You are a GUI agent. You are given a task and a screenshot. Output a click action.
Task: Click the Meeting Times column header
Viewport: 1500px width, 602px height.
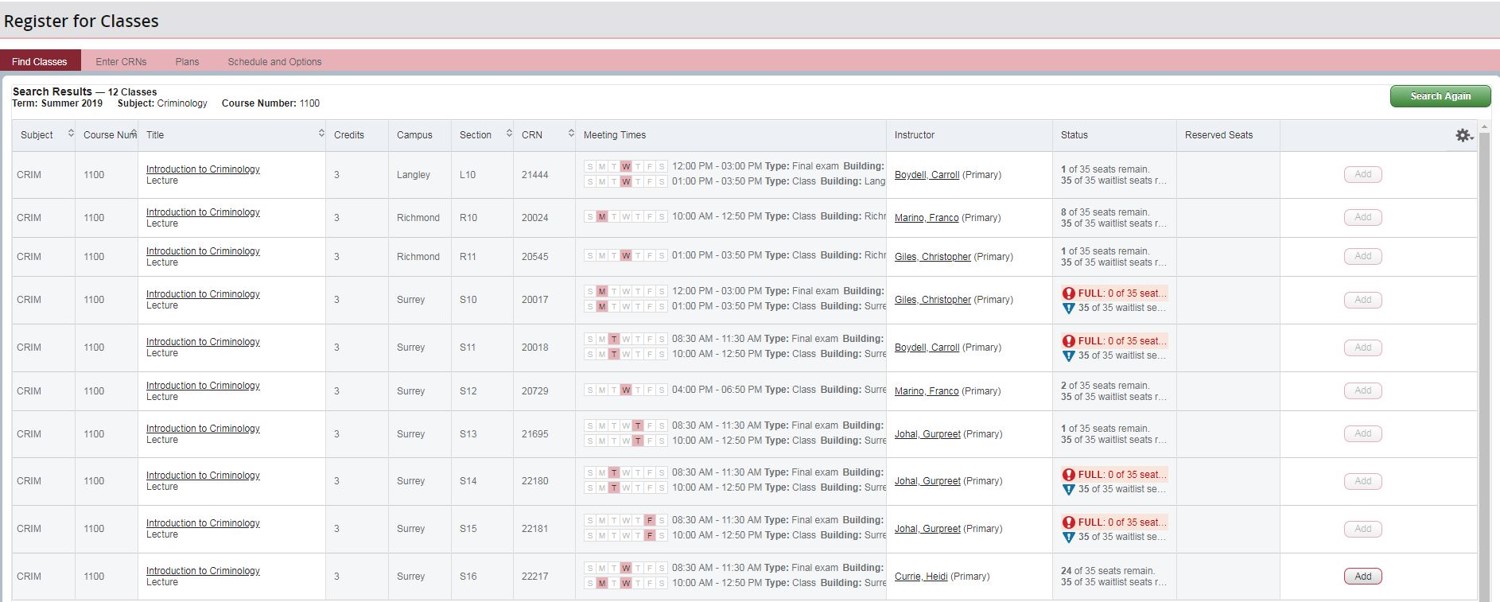pos(615,135)
